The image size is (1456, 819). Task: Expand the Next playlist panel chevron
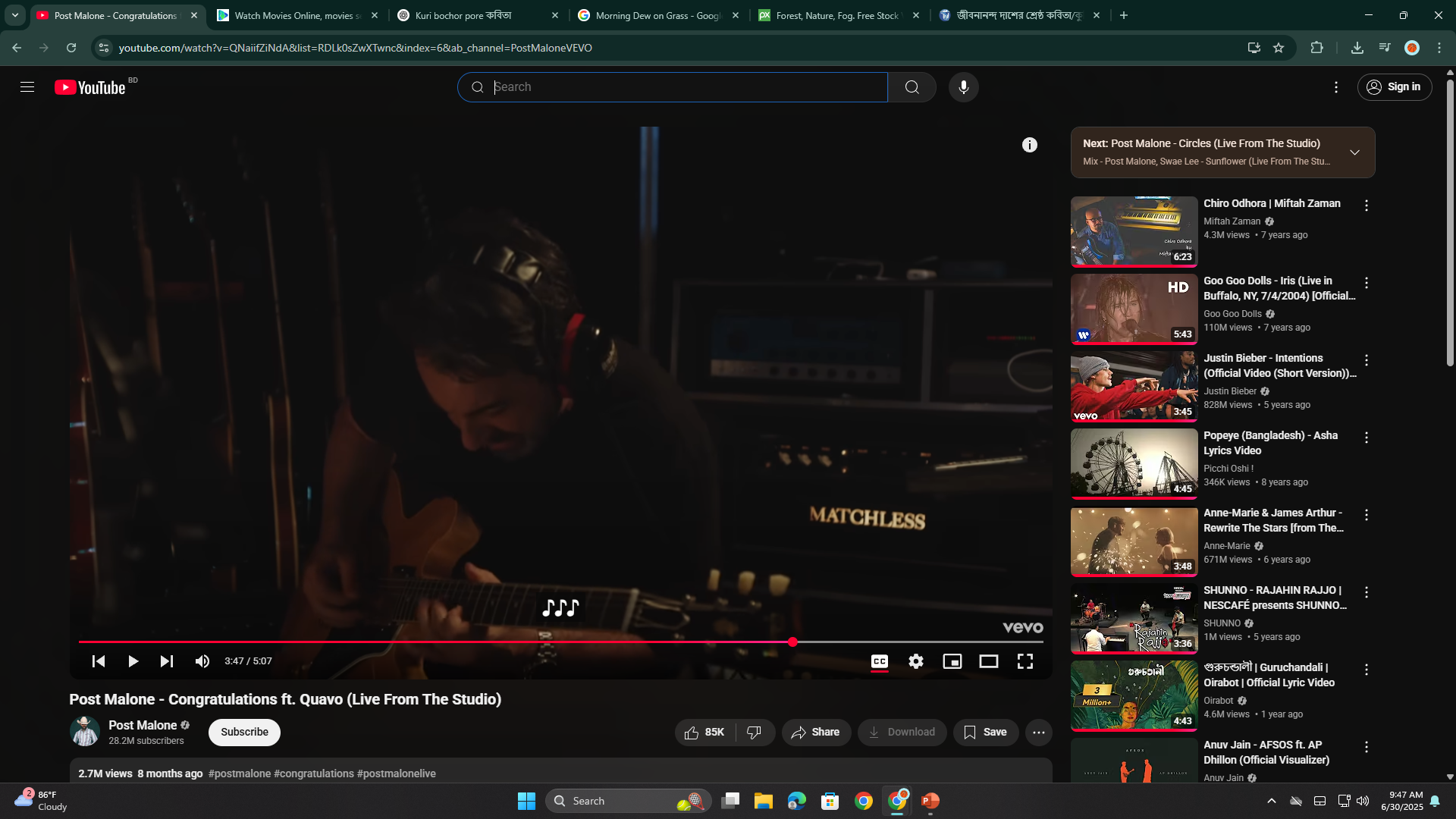tap(1354, 152)
